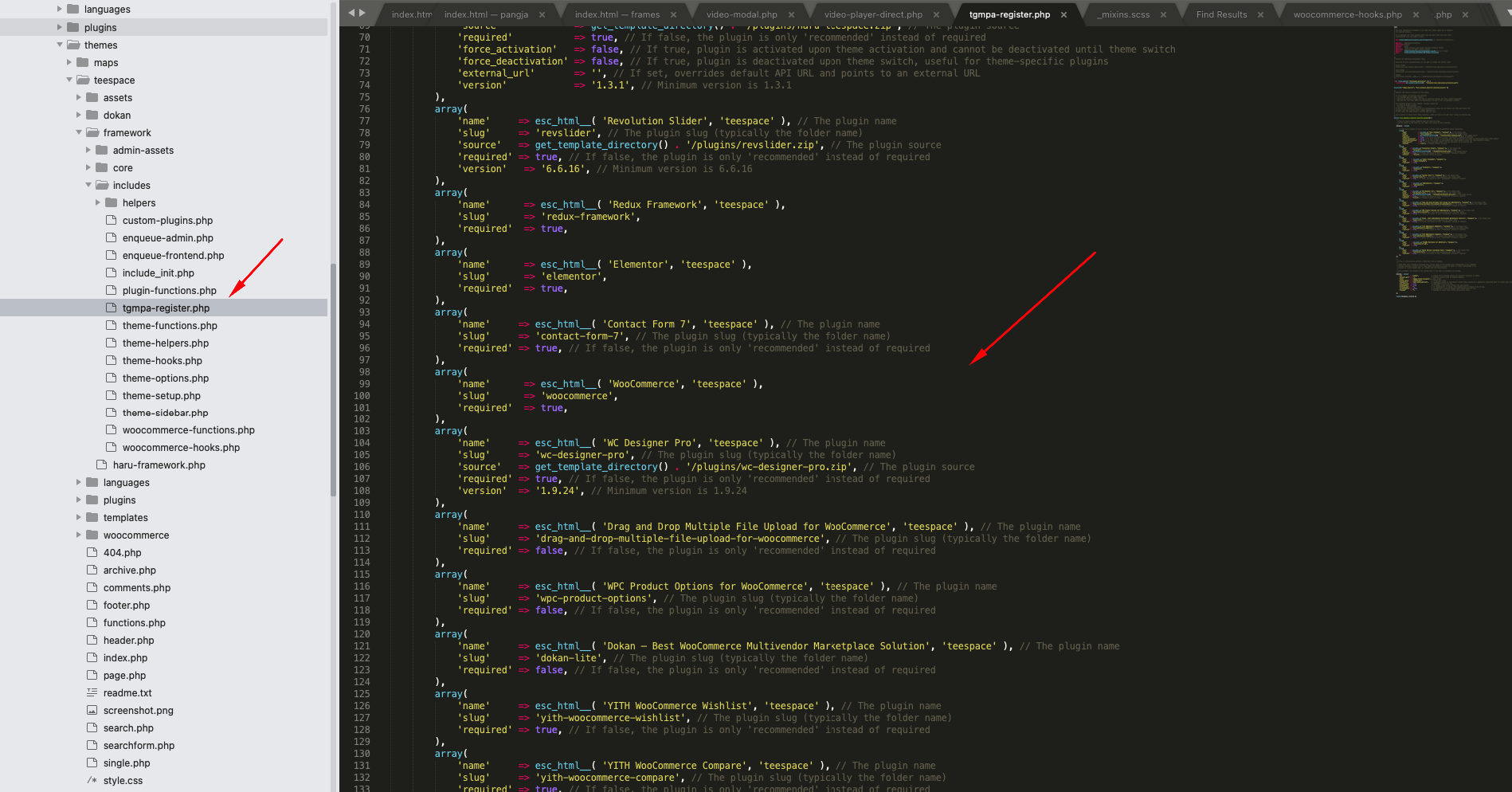This screenshot has width=1512, height=792.
Task: Navigate to next tab with right arrow
Action: (x=362, y=13)
